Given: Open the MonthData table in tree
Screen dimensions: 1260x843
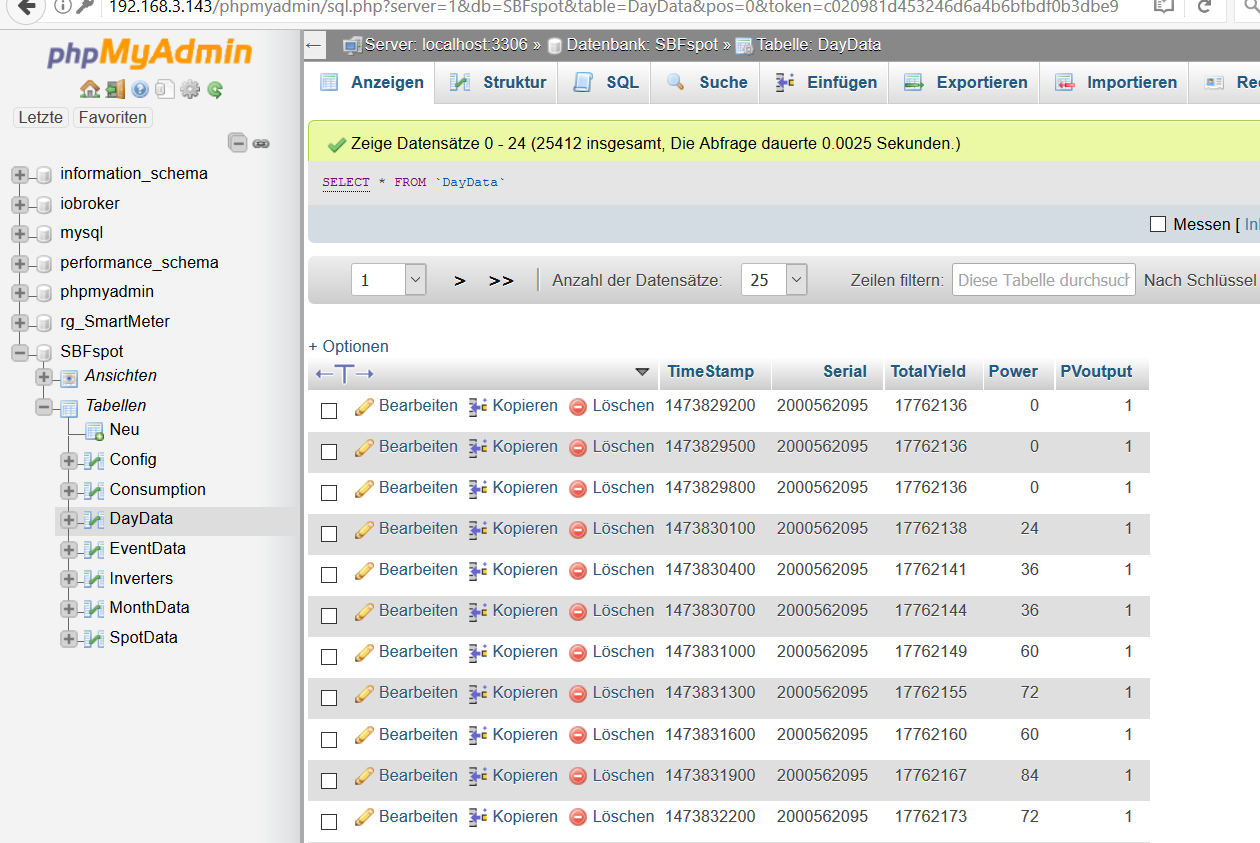Looking at the screenshot, I should [149, 607].
